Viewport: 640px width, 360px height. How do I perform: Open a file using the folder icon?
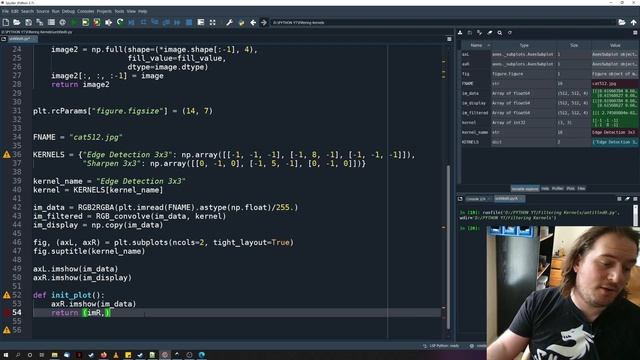coord(17,22)
